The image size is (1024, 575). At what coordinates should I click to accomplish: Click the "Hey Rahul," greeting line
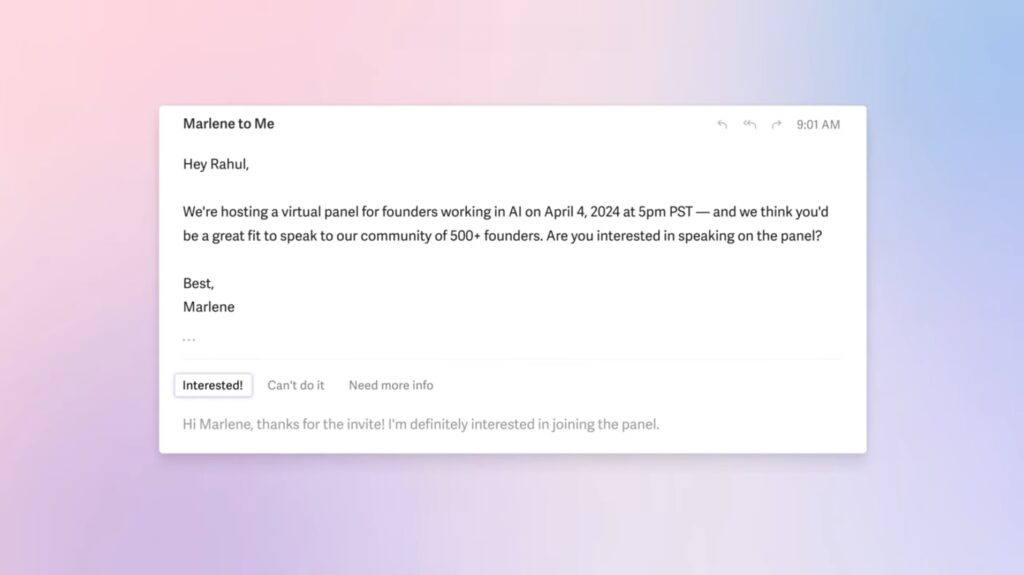click(216, 164)
